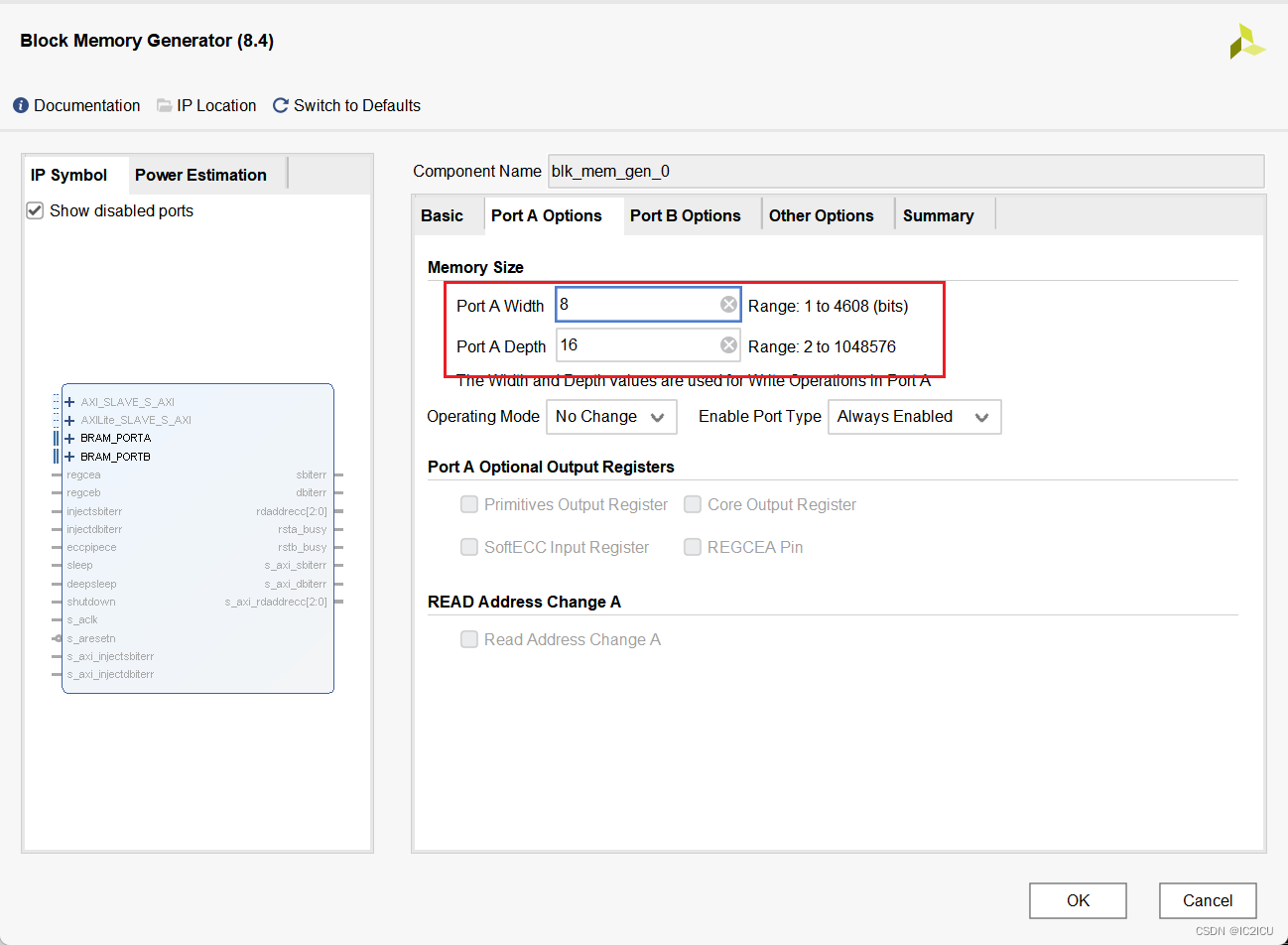Click the IP Location link
The width and height of the screenshot is (1288, 945).
click(216, 105)
